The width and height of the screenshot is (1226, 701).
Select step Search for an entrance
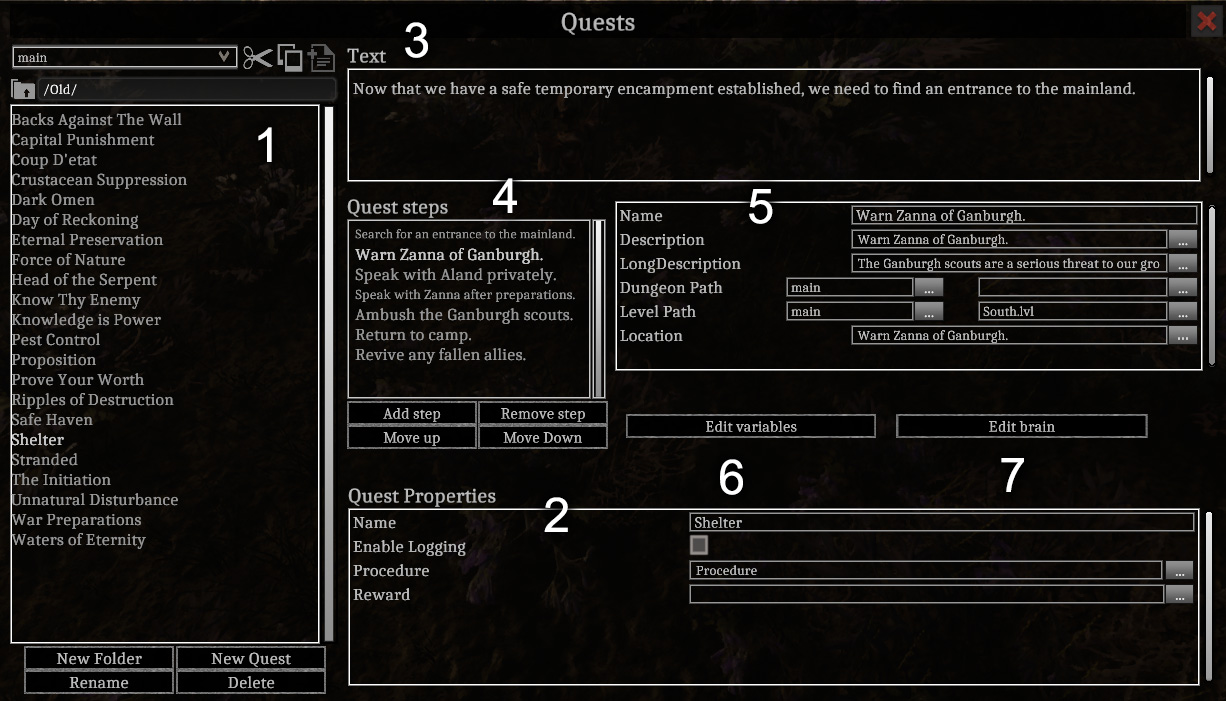click(x=465, y=234)
